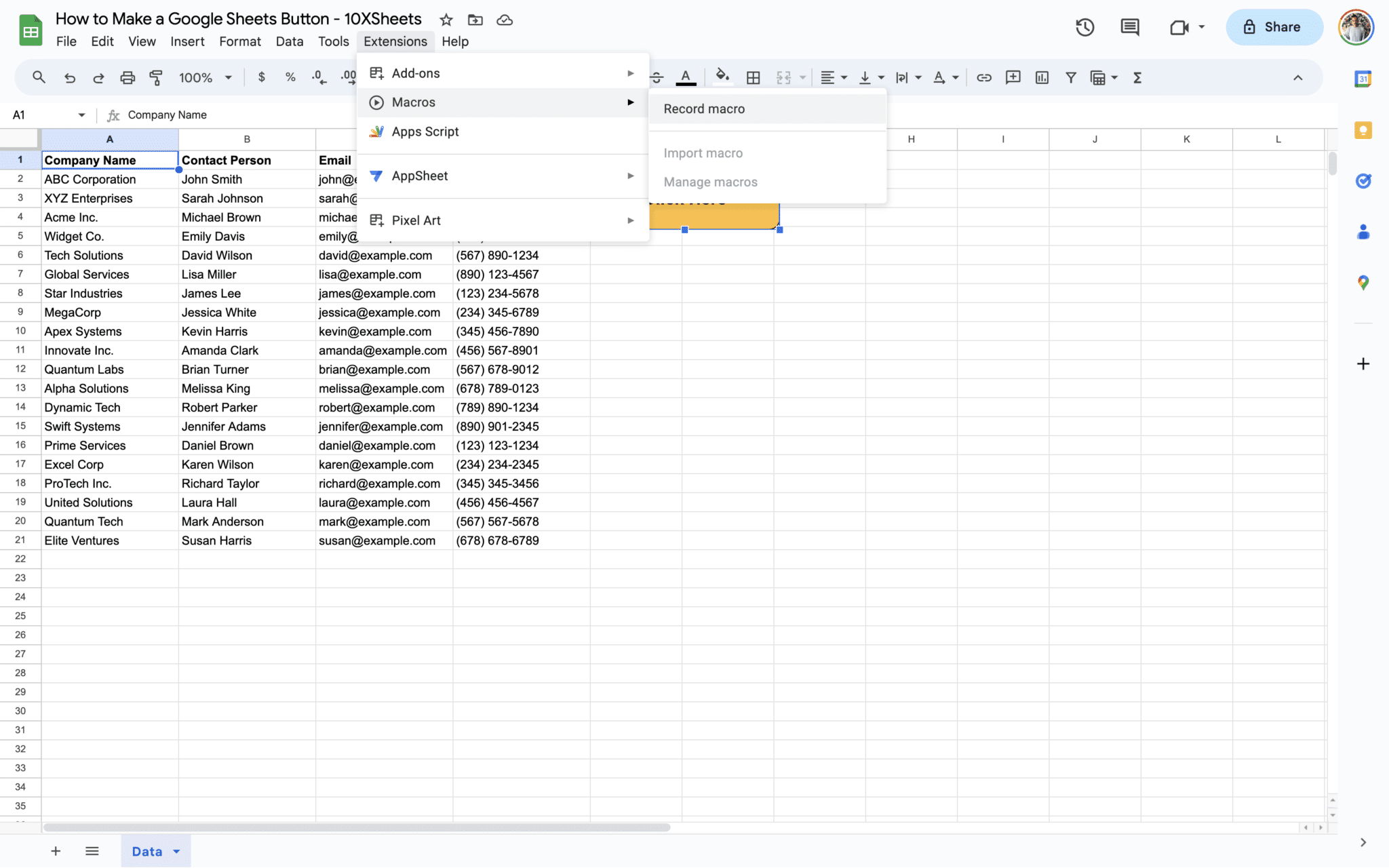Open Google Keep in side panel
This screenshot has width=1389, height=868.
point(1363,130)
